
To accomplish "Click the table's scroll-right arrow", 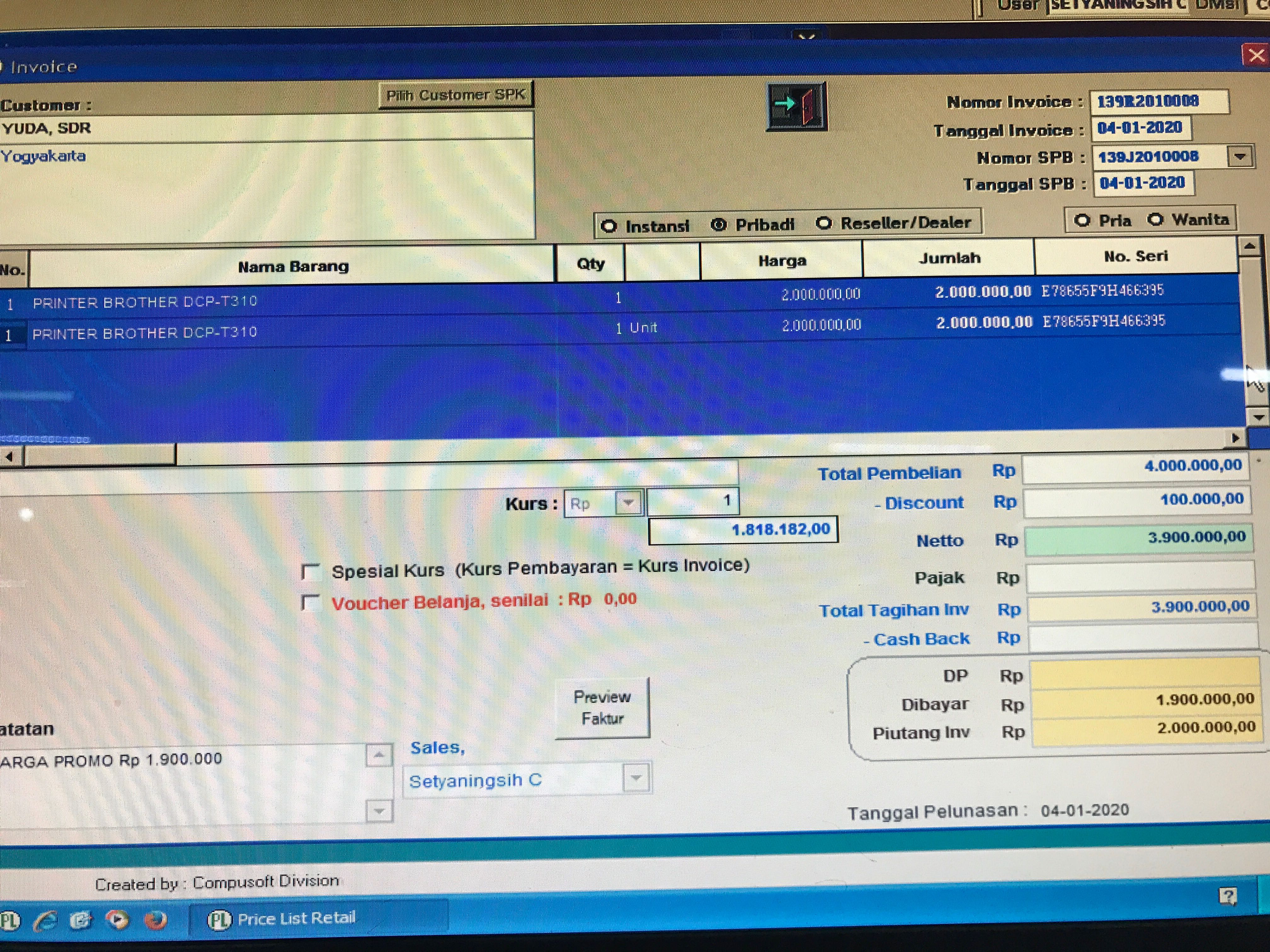I will (1235, 438).
